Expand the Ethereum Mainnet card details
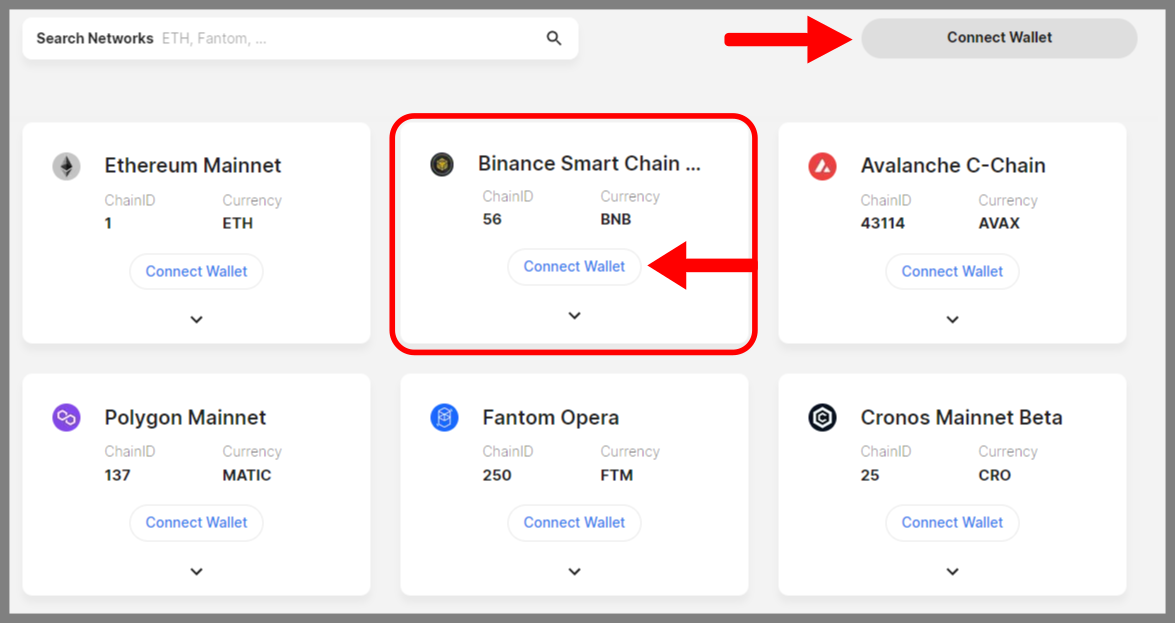1175x623 pixels. point(196,320)
